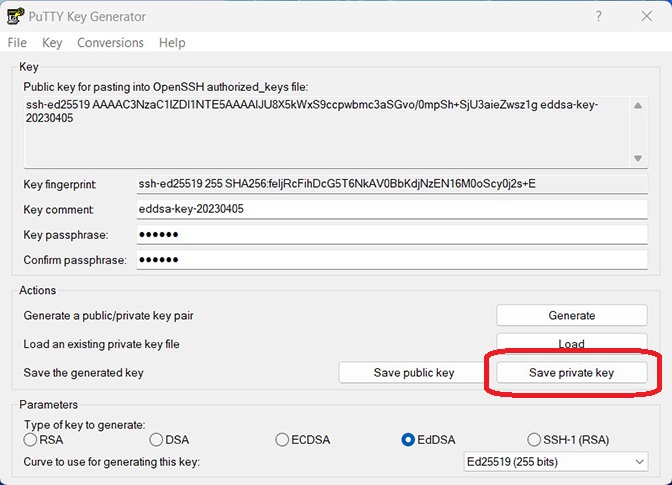This screenshot has width=672, height=485.
Task: Click the PuTTY Key Generator title bar icon
Action: click(15, 16)
